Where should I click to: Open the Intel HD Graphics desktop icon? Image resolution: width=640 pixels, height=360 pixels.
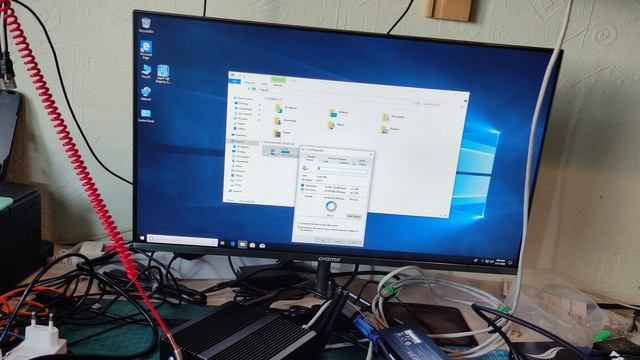click(163, 74)
